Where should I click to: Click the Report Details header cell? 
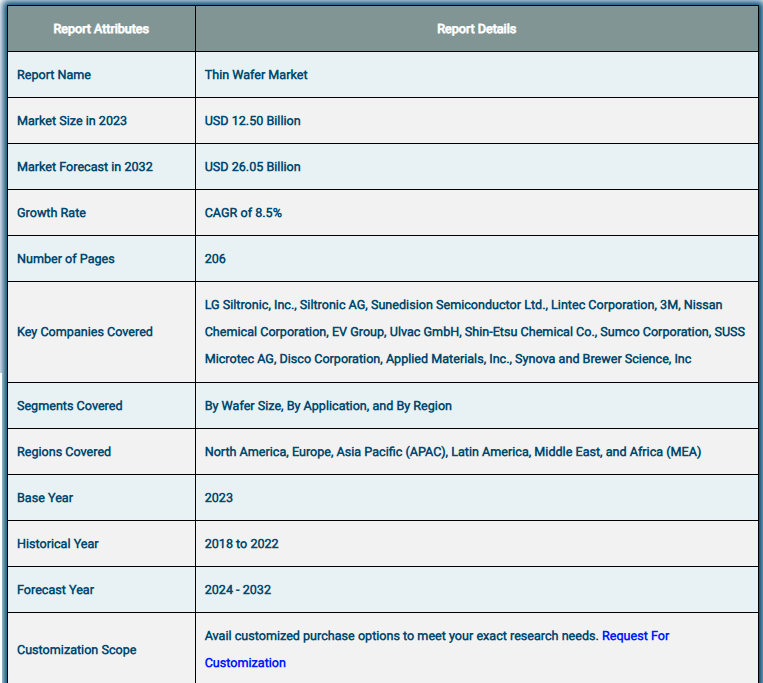476,29
